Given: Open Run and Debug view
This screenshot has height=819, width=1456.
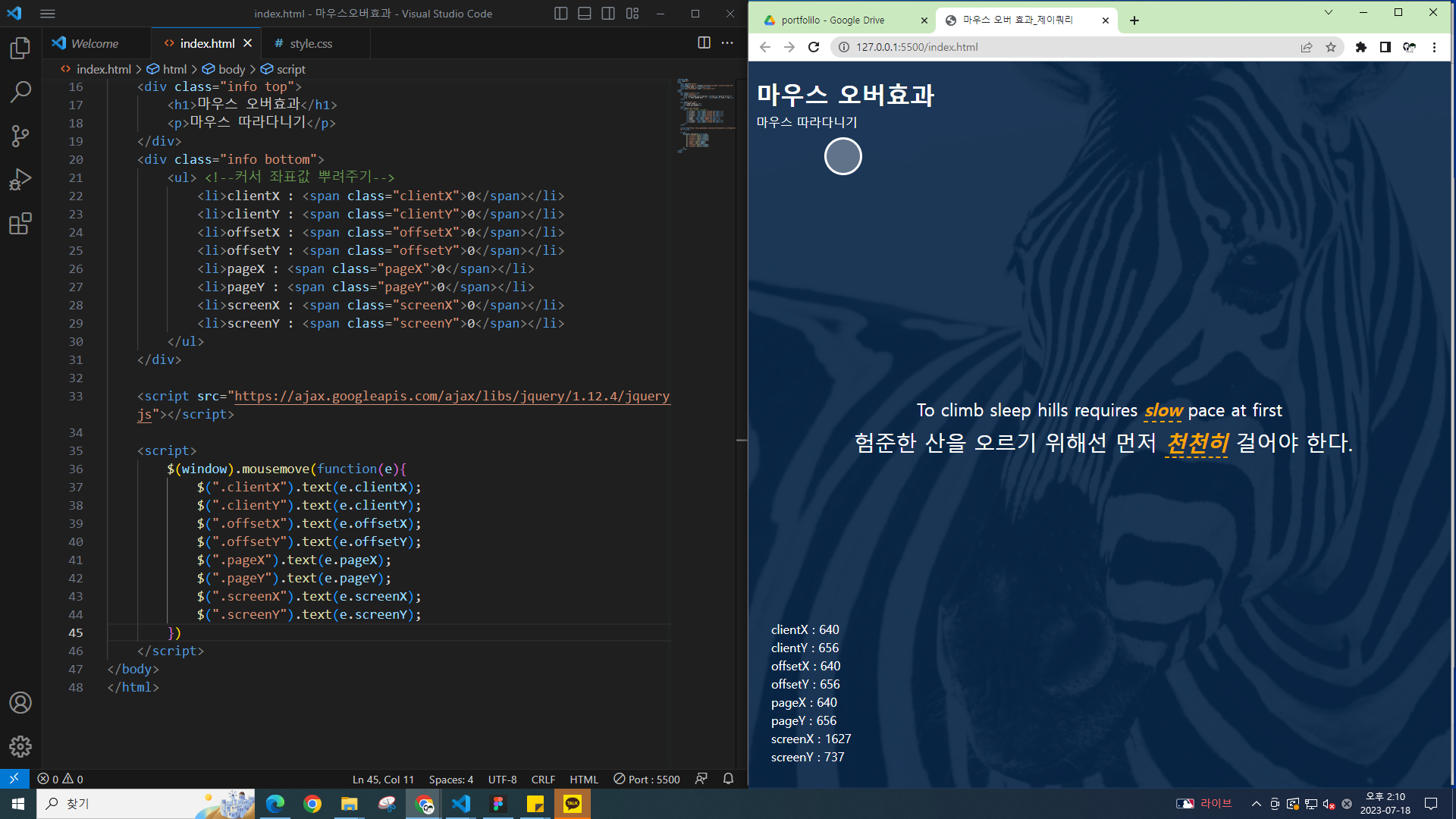Looking at the screenshot, I should tap(20, 180).
